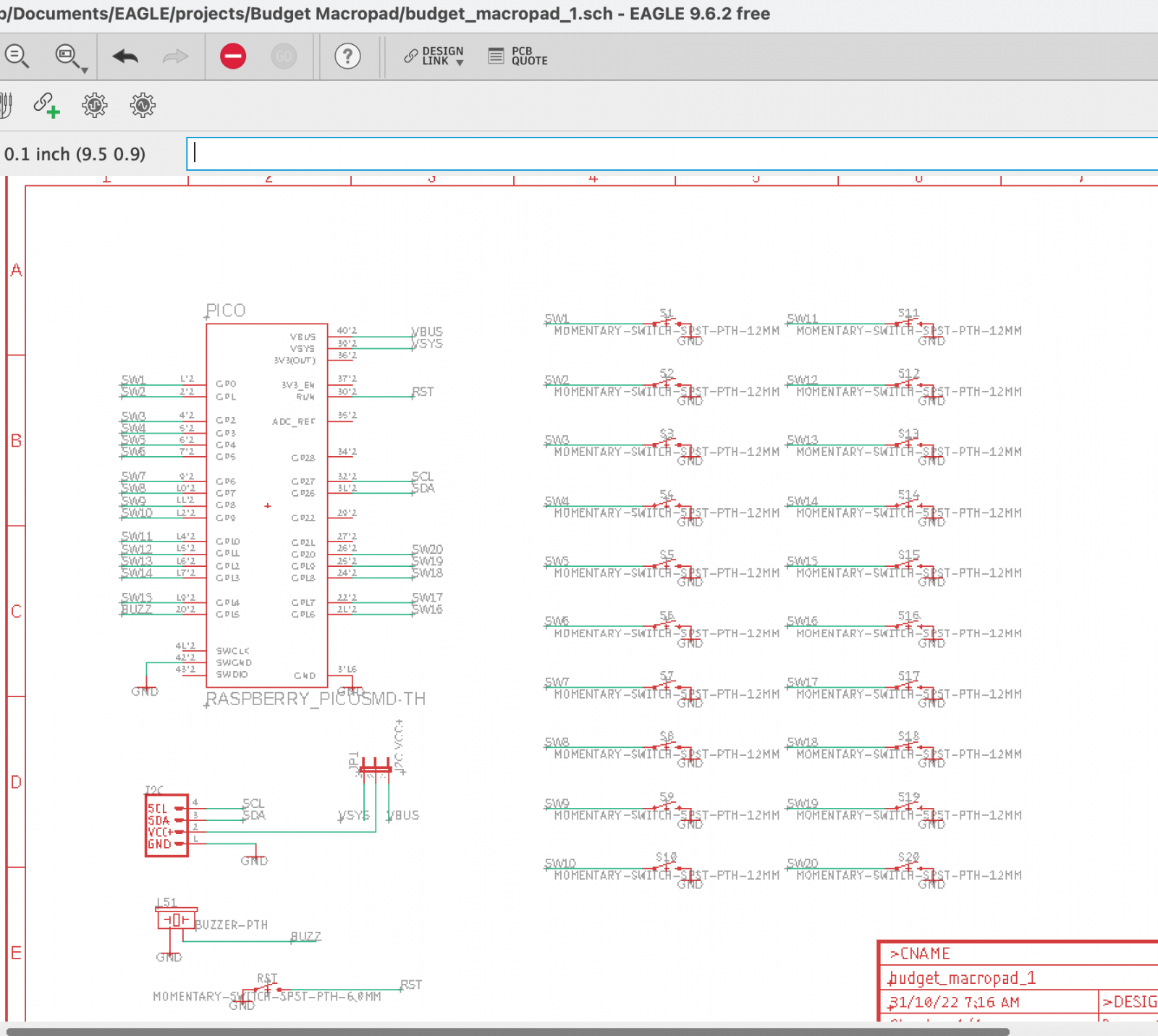Click the RST net label right of PICO
1158x1036 pixels.
pyautogui.click(x=423, y=392)
